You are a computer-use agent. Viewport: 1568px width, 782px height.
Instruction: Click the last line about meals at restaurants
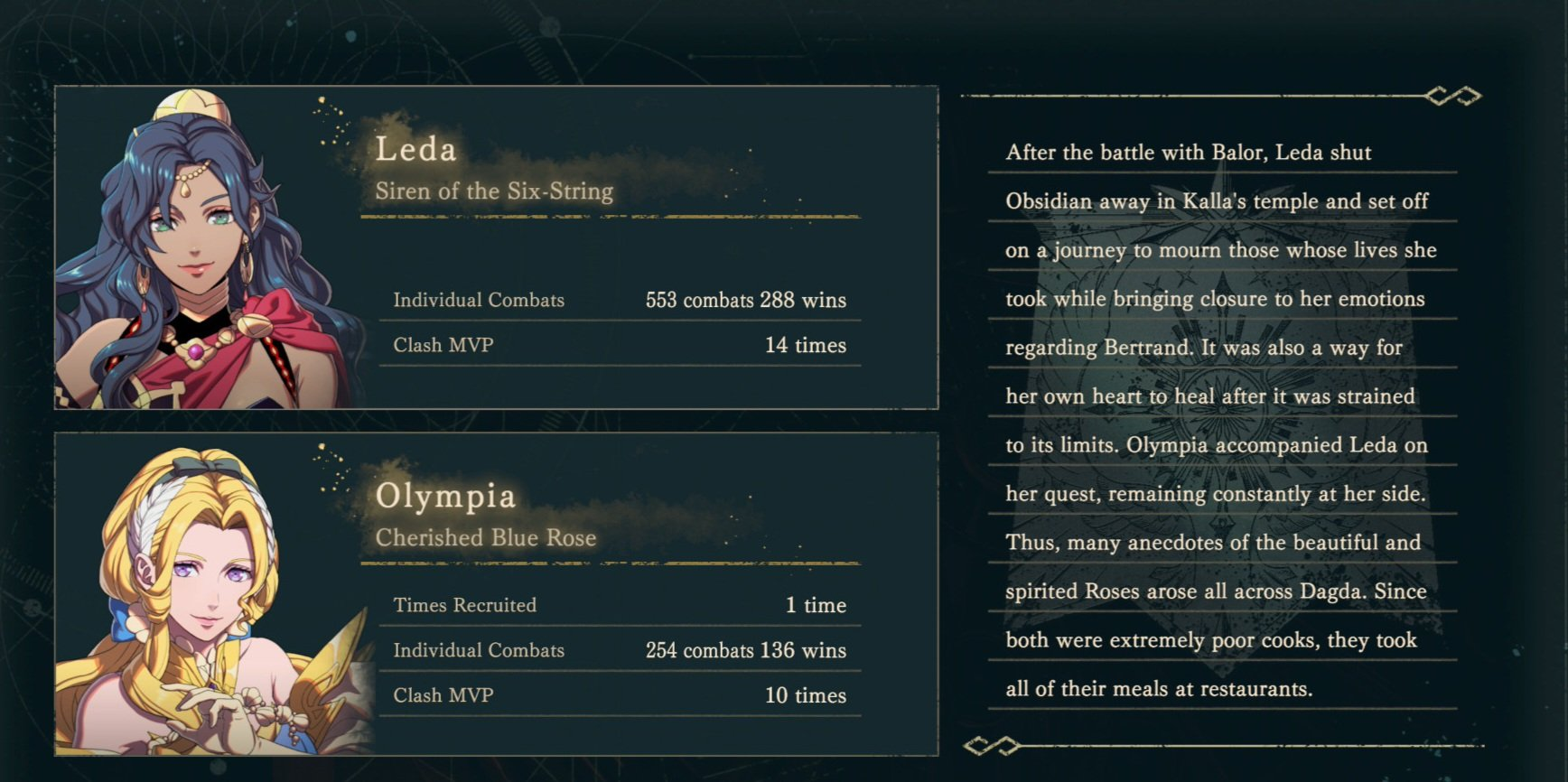[1159, 689]
